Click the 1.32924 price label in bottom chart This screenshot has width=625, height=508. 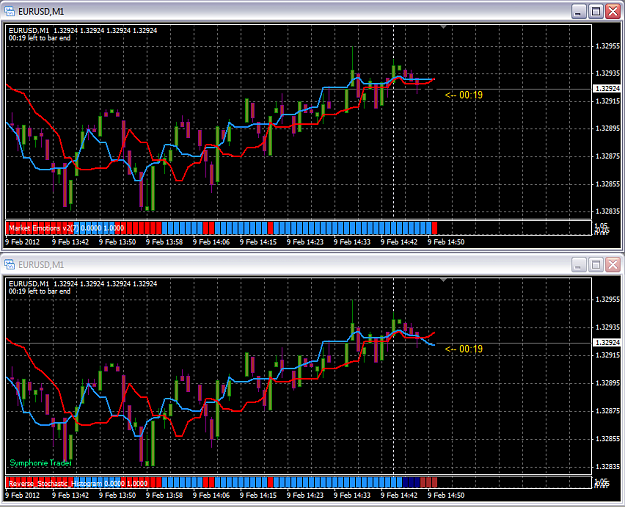(607, 343)
